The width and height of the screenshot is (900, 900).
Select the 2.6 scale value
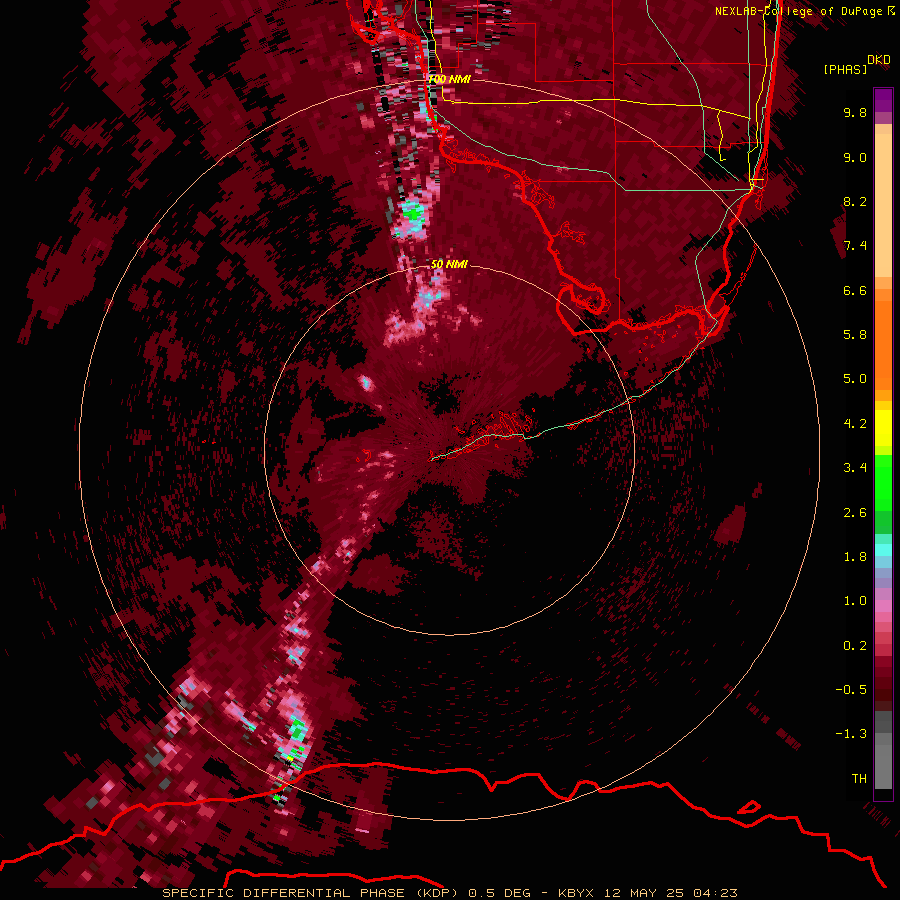[x=855, y=513]
